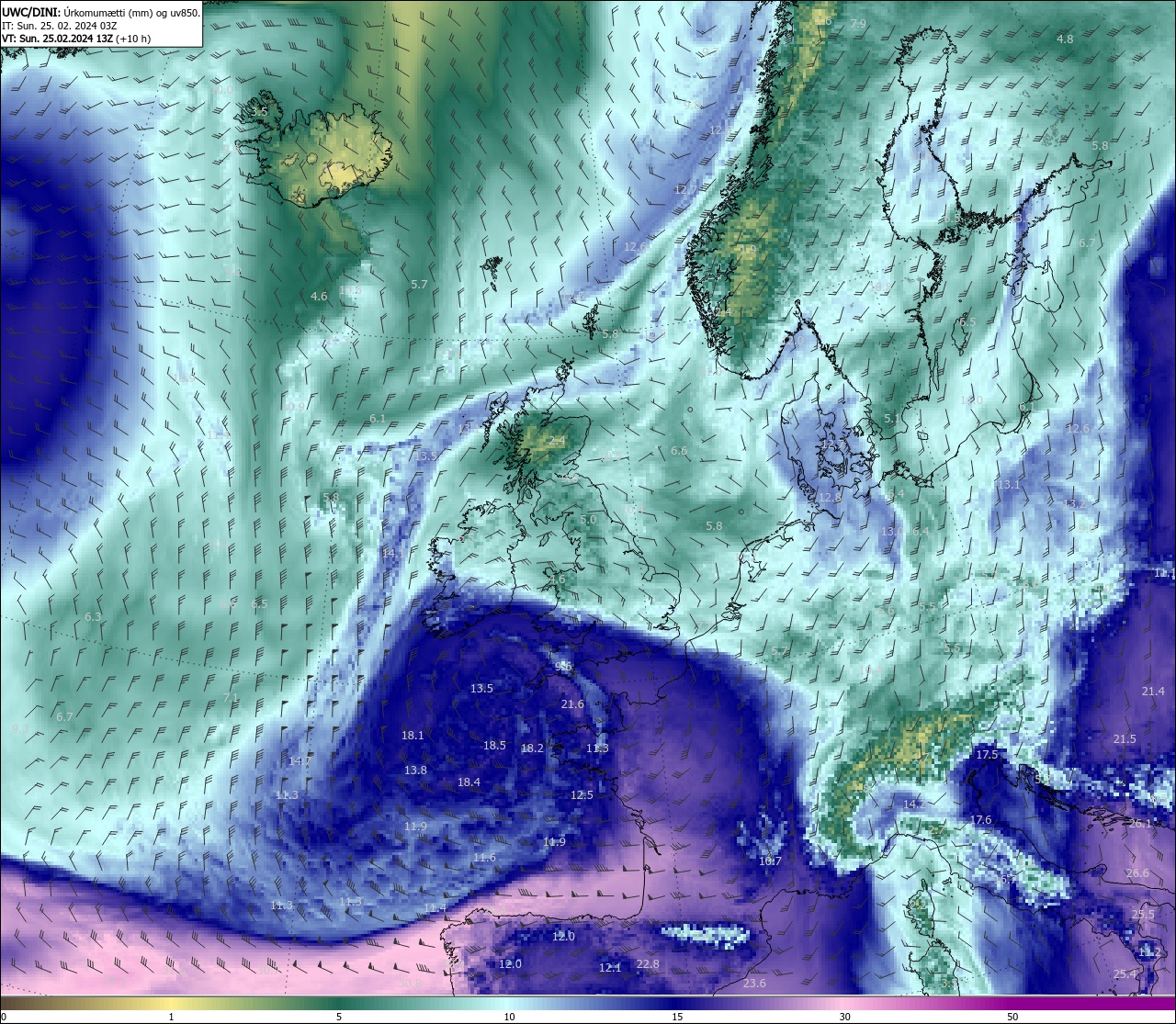Click the map value '18.1' in the Bay of Biscay
This screenshot has height=1024, width=1176.
[413, 736]
